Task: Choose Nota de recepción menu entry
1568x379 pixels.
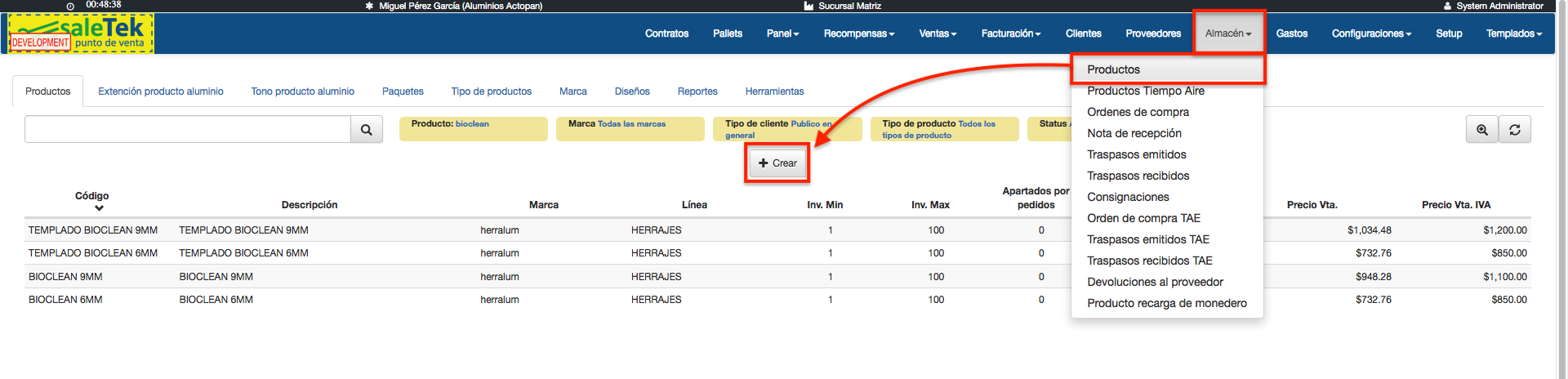Action: pyautogui.click(x=1134, y=133)
